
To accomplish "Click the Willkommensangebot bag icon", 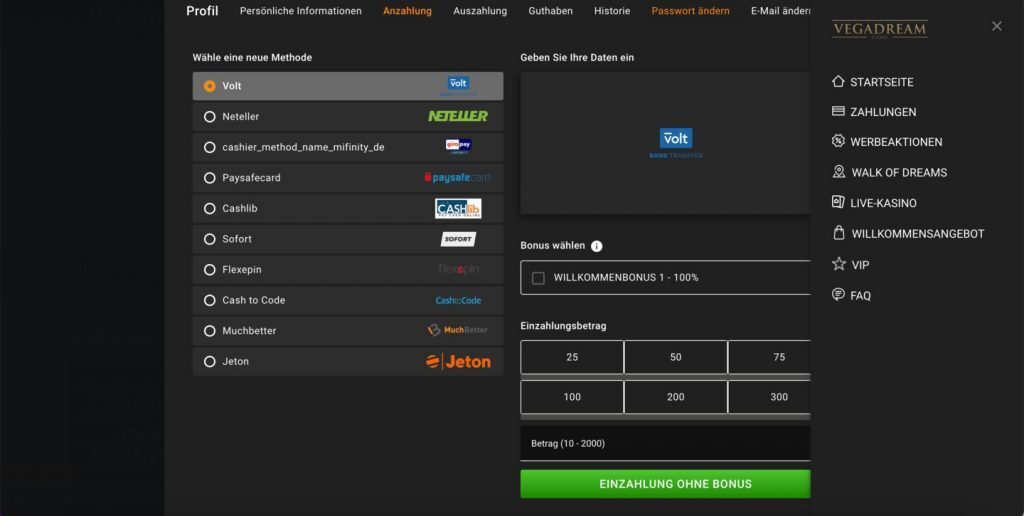I will point(839,233).
